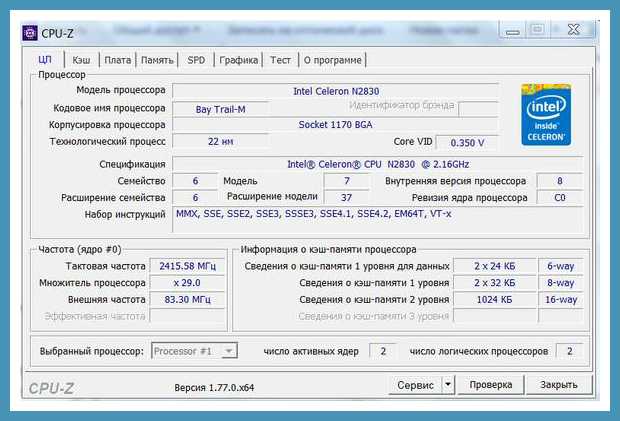Switch to the ЦП tab
620x421 pixels.
(x=45, y=60)
